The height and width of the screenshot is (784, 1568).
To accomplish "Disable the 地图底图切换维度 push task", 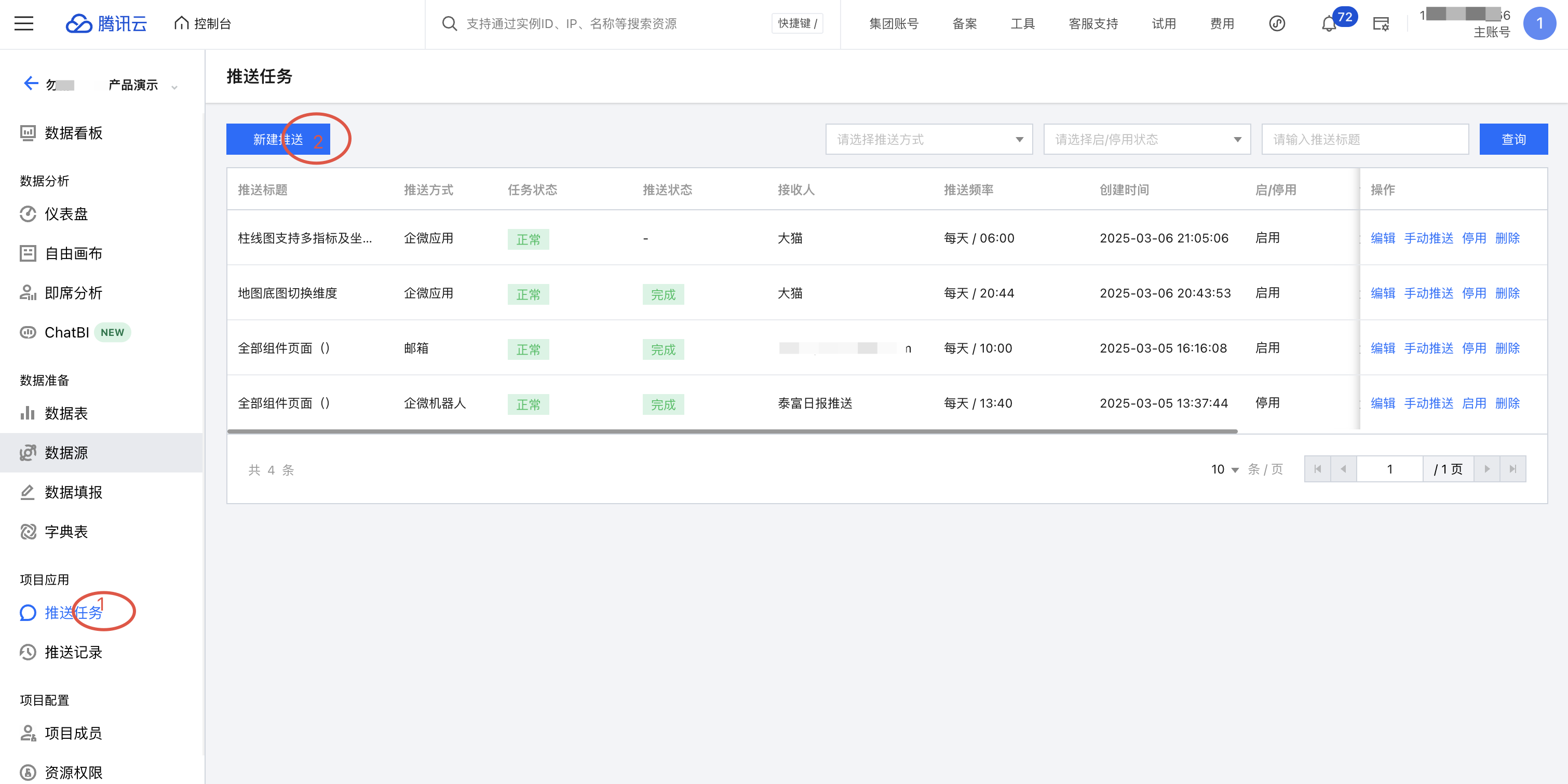I will click(x=1473, y=293).
